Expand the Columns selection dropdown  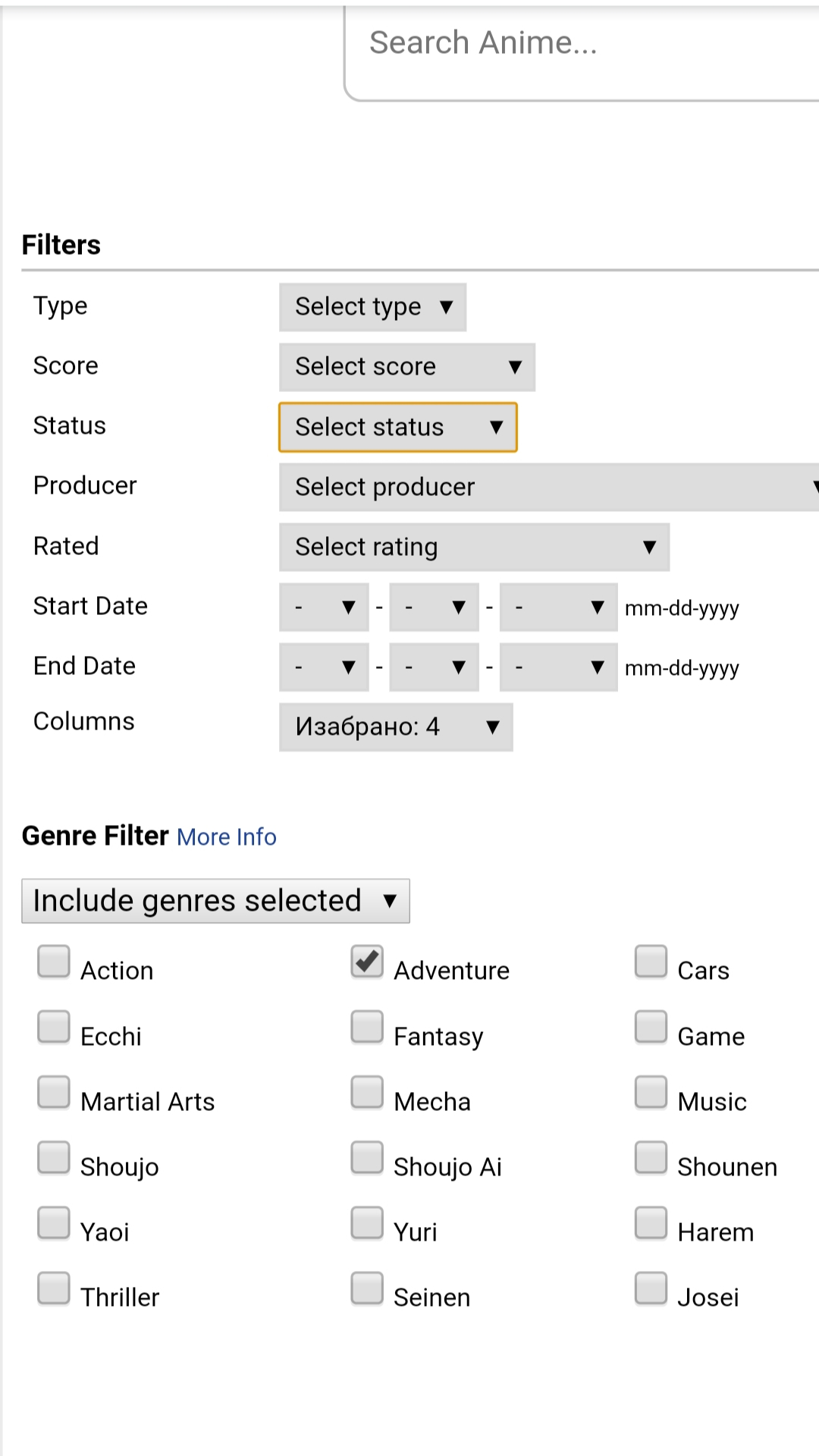(396, 727)
